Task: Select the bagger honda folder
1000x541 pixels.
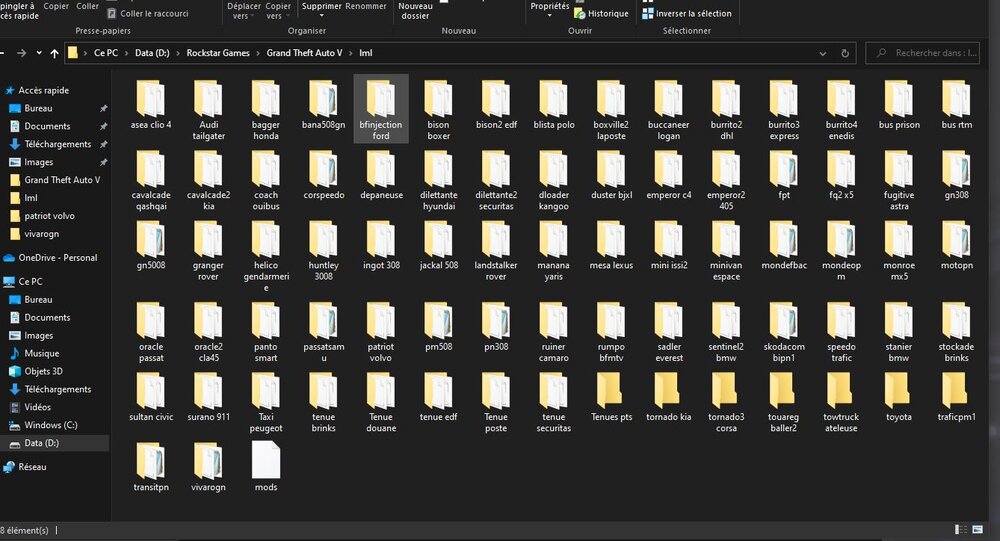Action: (x=266, y=110)
